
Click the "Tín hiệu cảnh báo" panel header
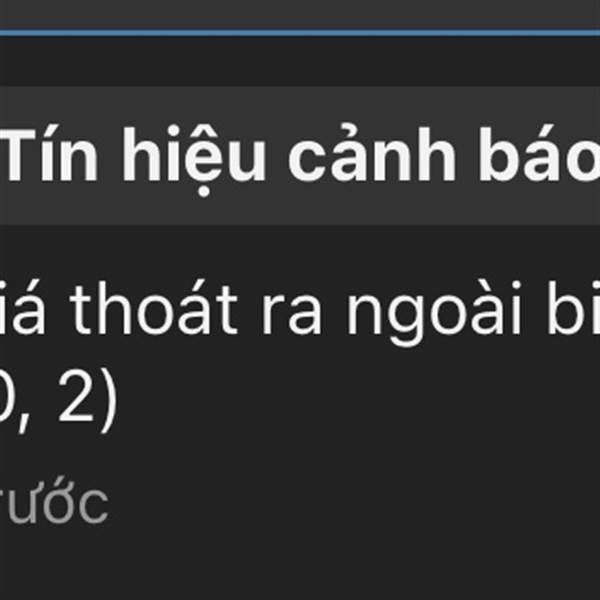(x=300, y=155)
